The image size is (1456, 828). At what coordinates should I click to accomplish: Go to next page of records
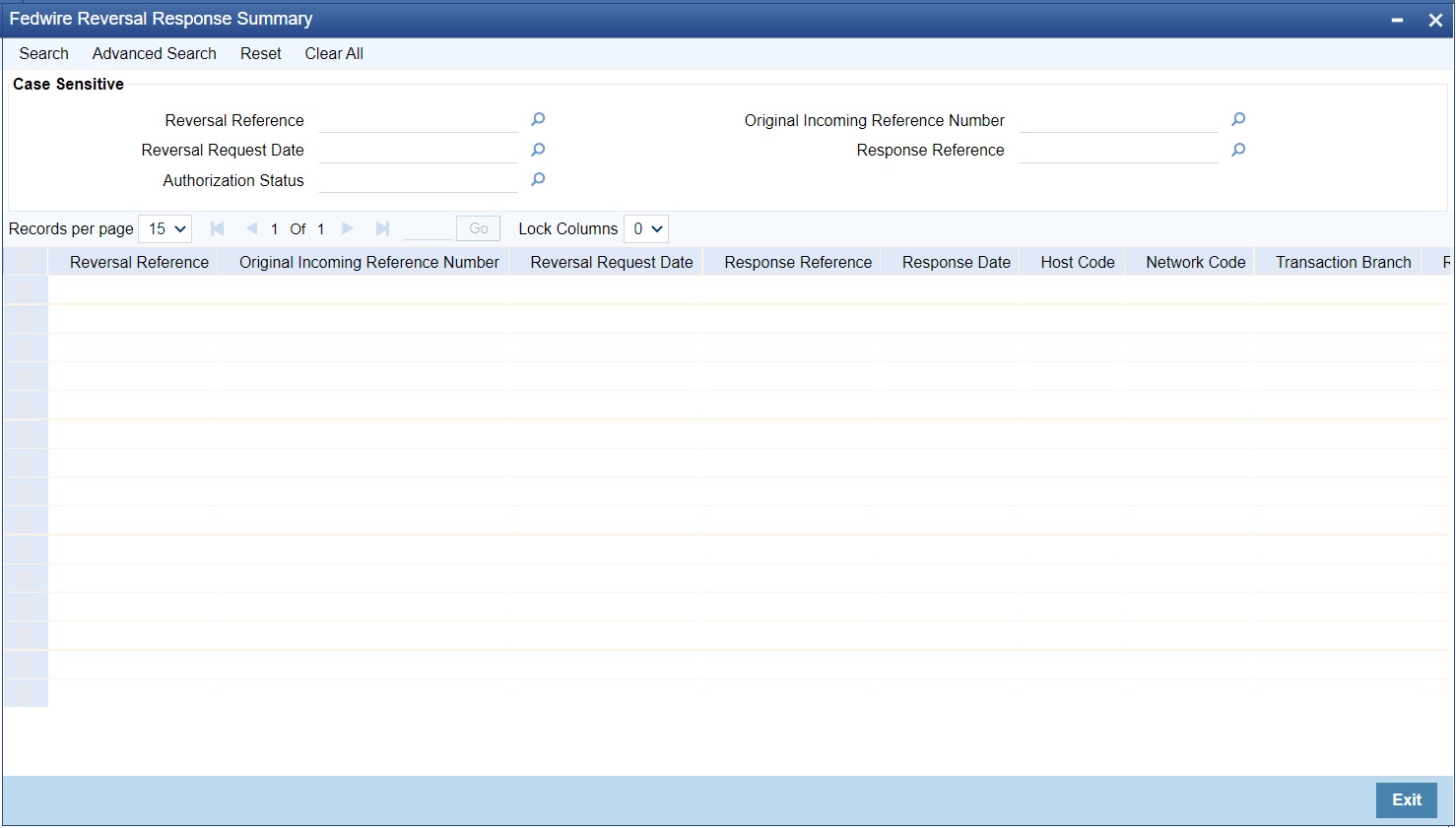pos(347,228)
